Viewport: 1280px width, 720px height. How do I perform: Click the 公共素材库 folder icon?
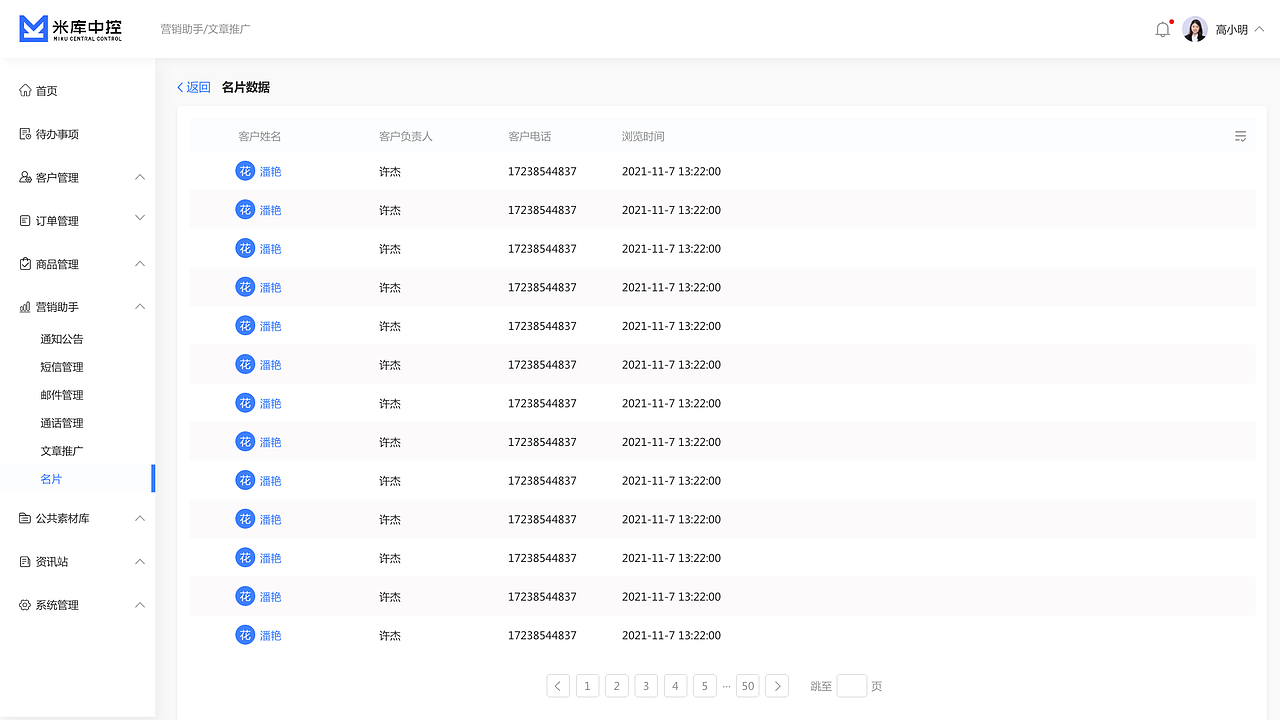coord(25,518)
